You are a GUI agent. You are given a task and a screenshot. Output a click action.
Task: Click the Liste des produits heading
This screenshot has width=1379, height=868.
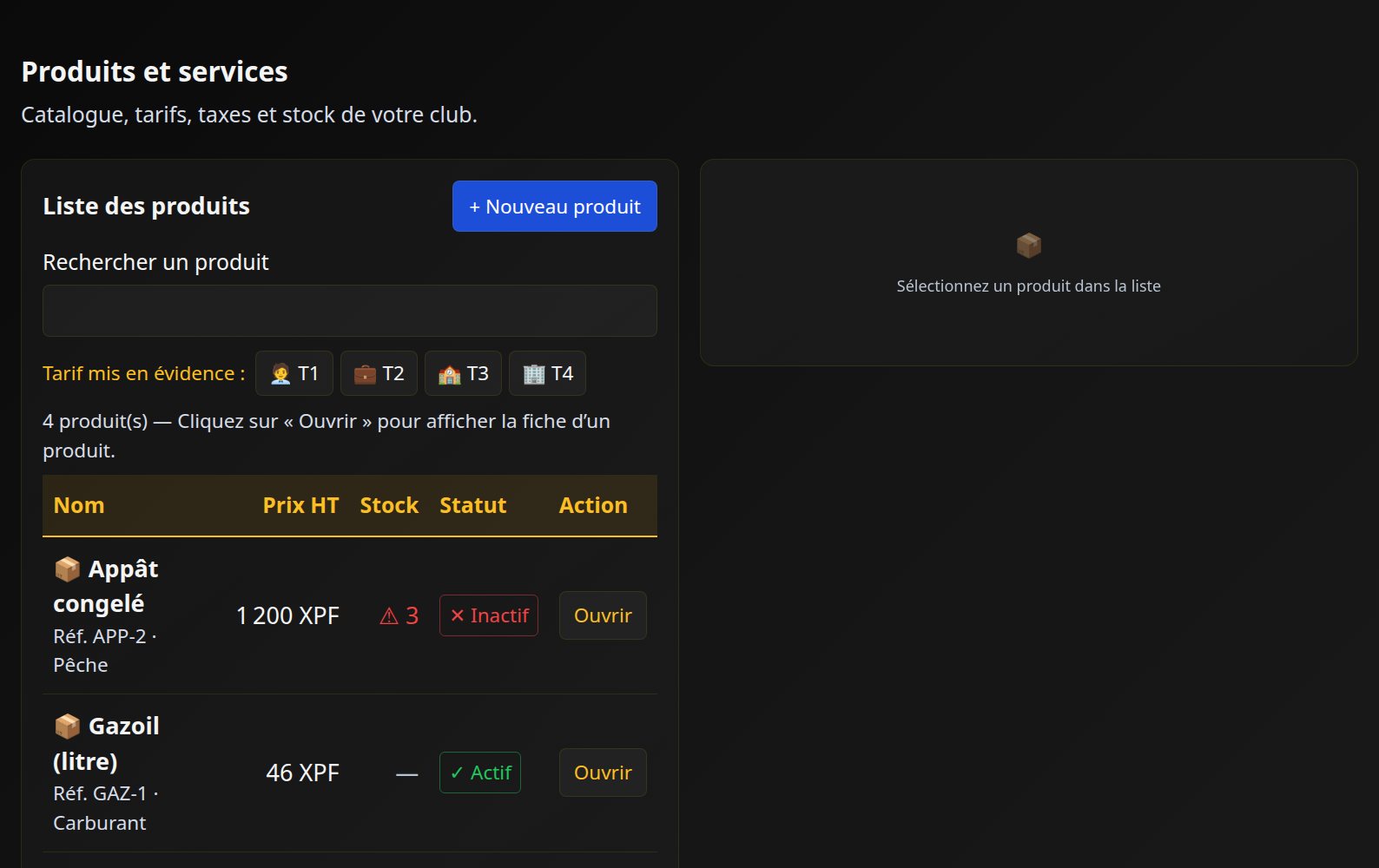pyautogui.click(x=147, y=206)
